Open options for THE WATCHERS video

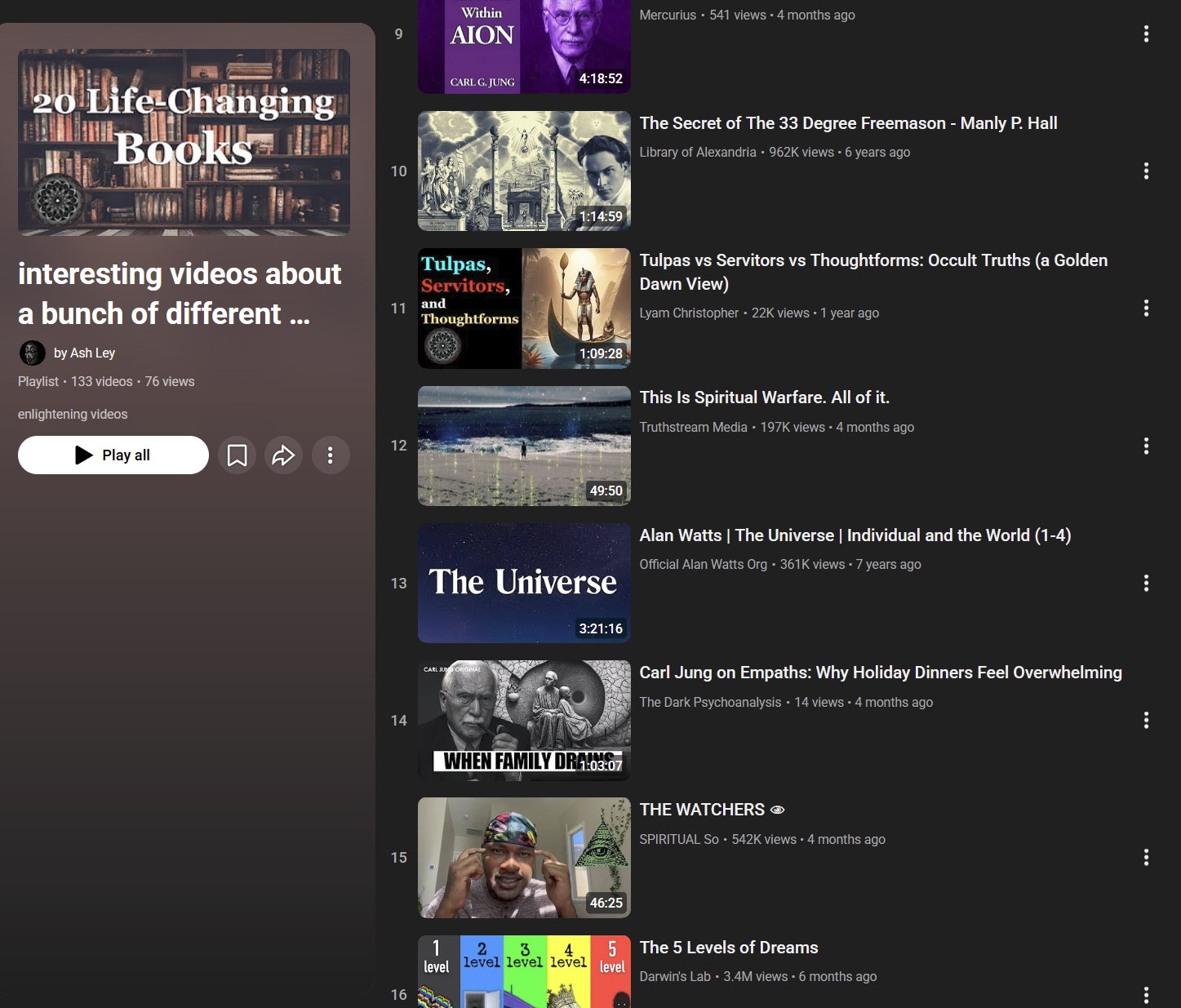pos(1146,857)
